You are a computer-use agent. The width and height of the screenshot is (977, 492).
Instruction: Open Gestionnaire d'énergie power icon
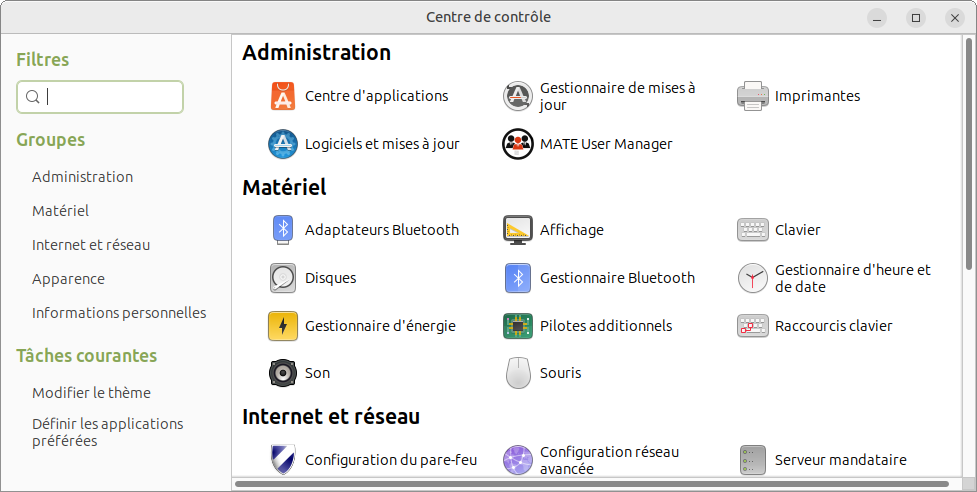click(284, 326)
